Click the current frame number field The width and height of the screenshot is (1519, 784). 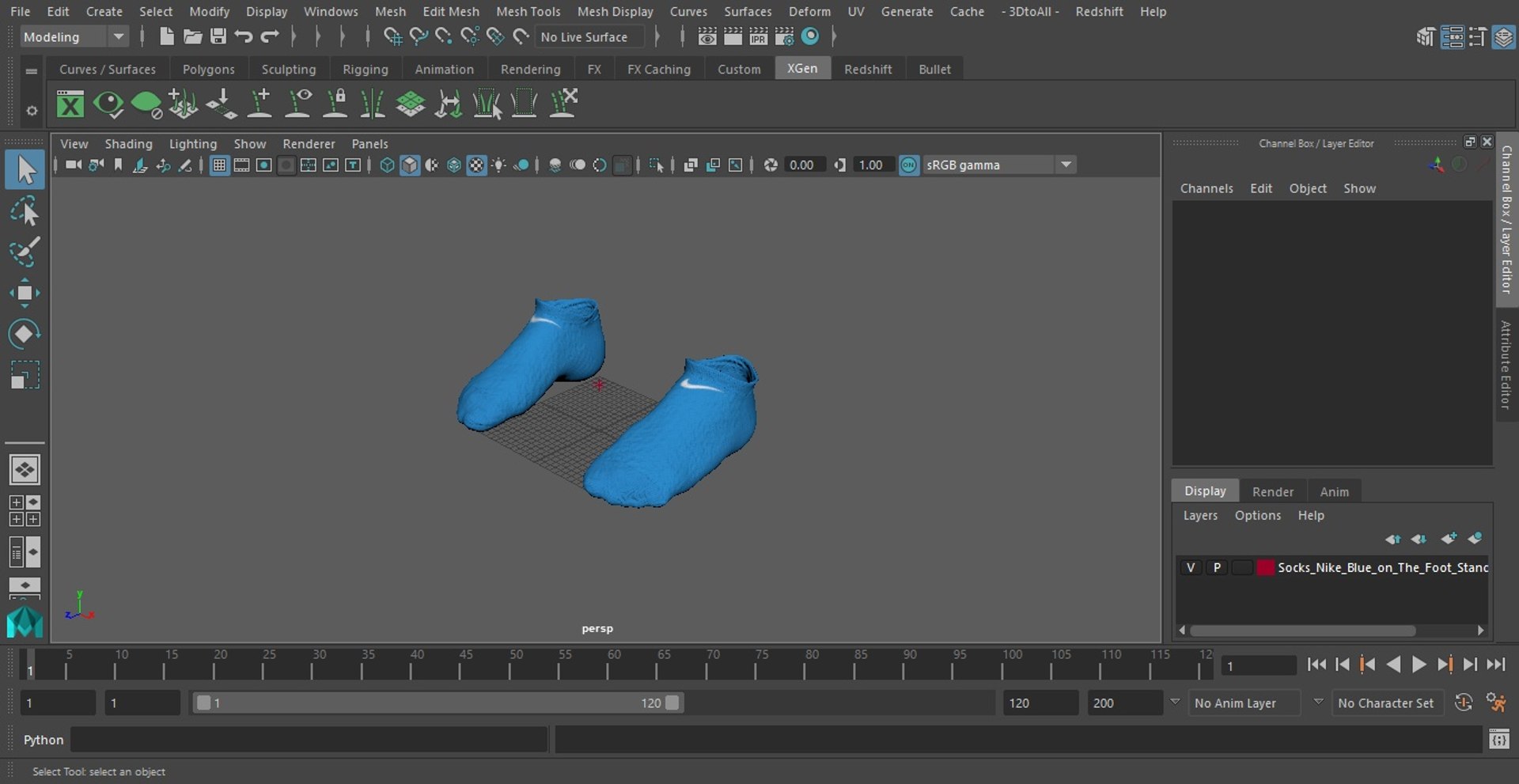1258,665
